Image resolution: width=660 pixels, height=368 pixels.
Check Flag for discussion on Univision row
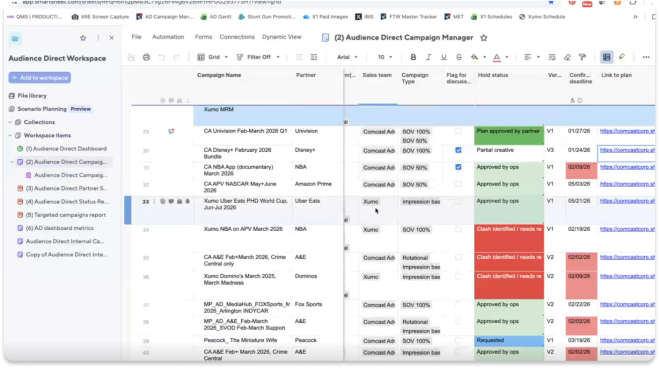tap(458, 131)
